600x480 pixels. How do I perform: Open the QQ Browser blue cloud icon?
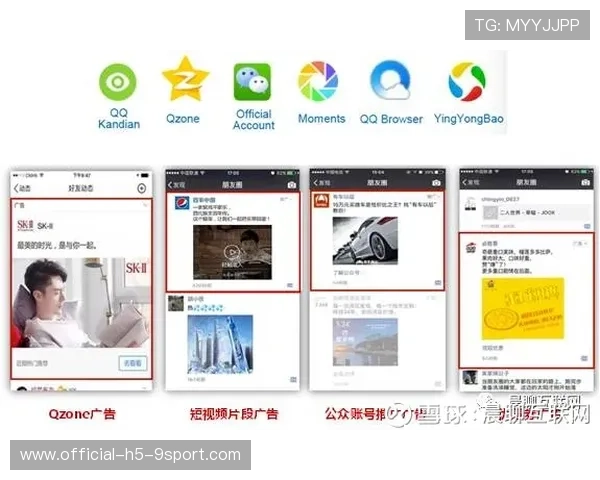click(x=390, y=80)
